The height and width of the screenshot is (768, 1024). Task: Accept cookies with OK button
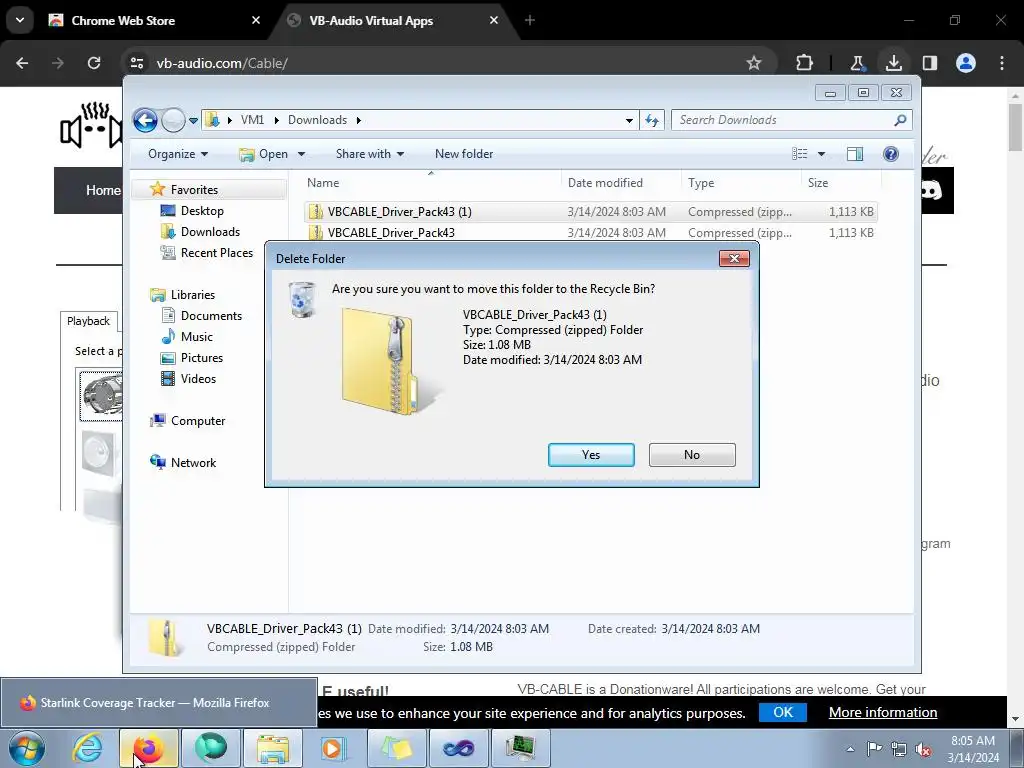click(x=782, y=712)
